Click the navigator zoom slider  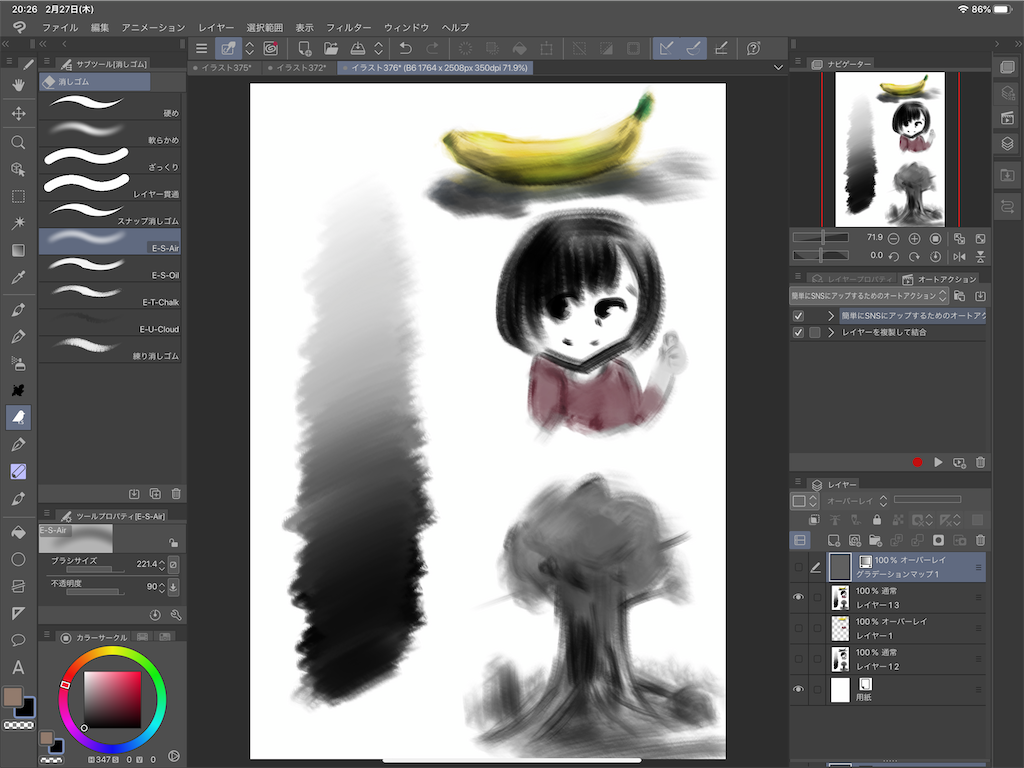click(x=821, y=238)
